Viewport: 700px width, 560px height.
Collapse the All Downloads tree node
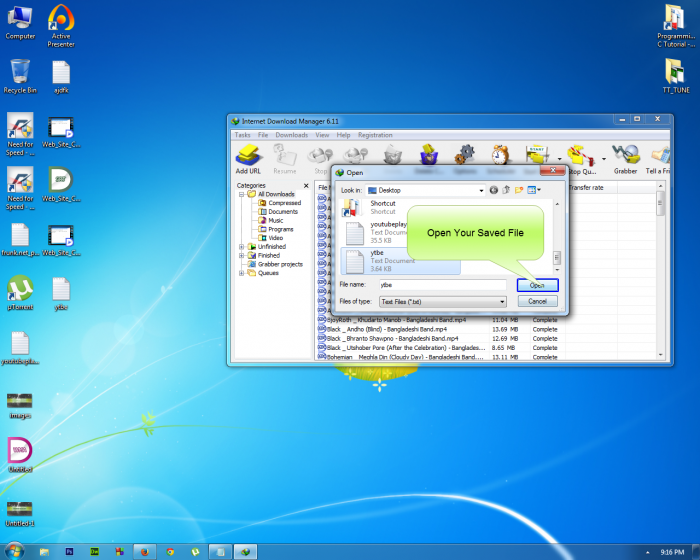tap(241, 194)
